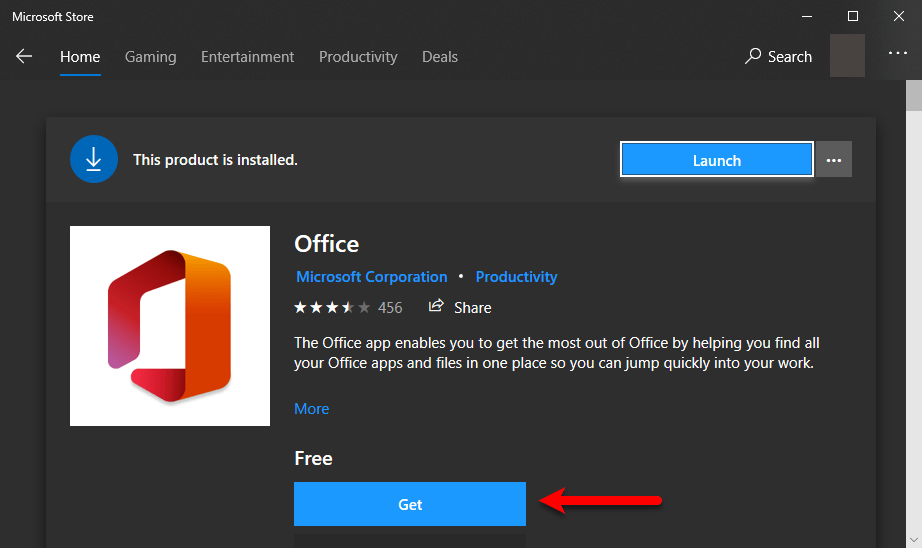
Task: Open the user account avatar
Action: click(847, 55)
